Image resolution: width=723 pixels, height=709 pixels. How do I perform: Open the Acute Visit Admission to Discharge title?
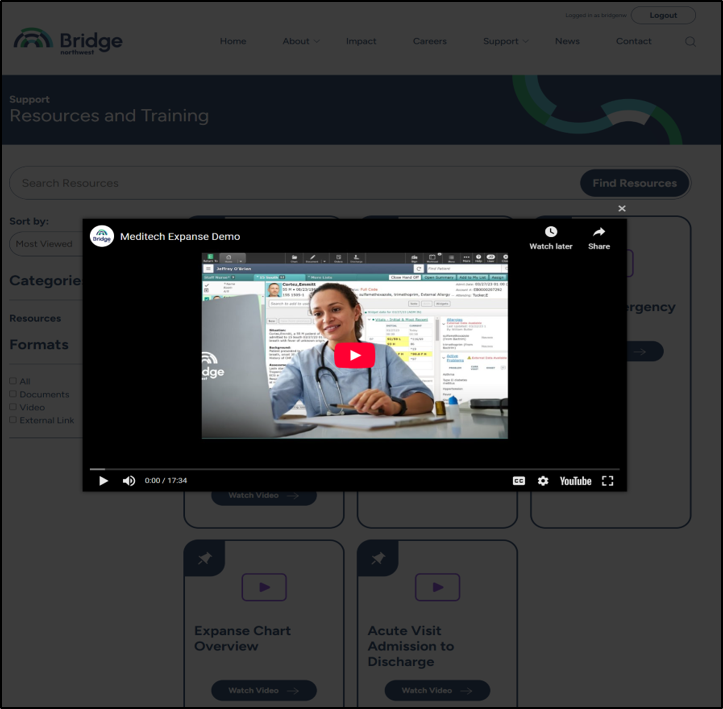411,646
